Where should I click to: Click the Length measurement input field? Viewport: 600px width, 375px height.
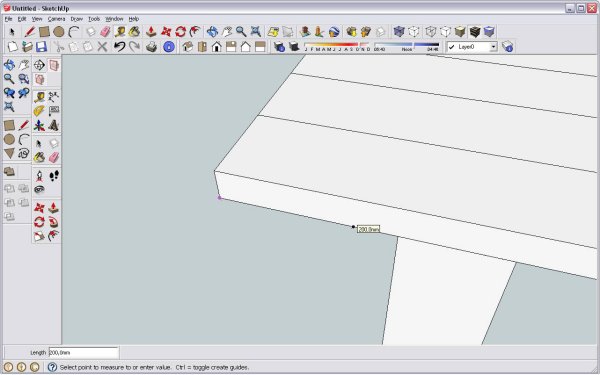[x=83, y=352]
